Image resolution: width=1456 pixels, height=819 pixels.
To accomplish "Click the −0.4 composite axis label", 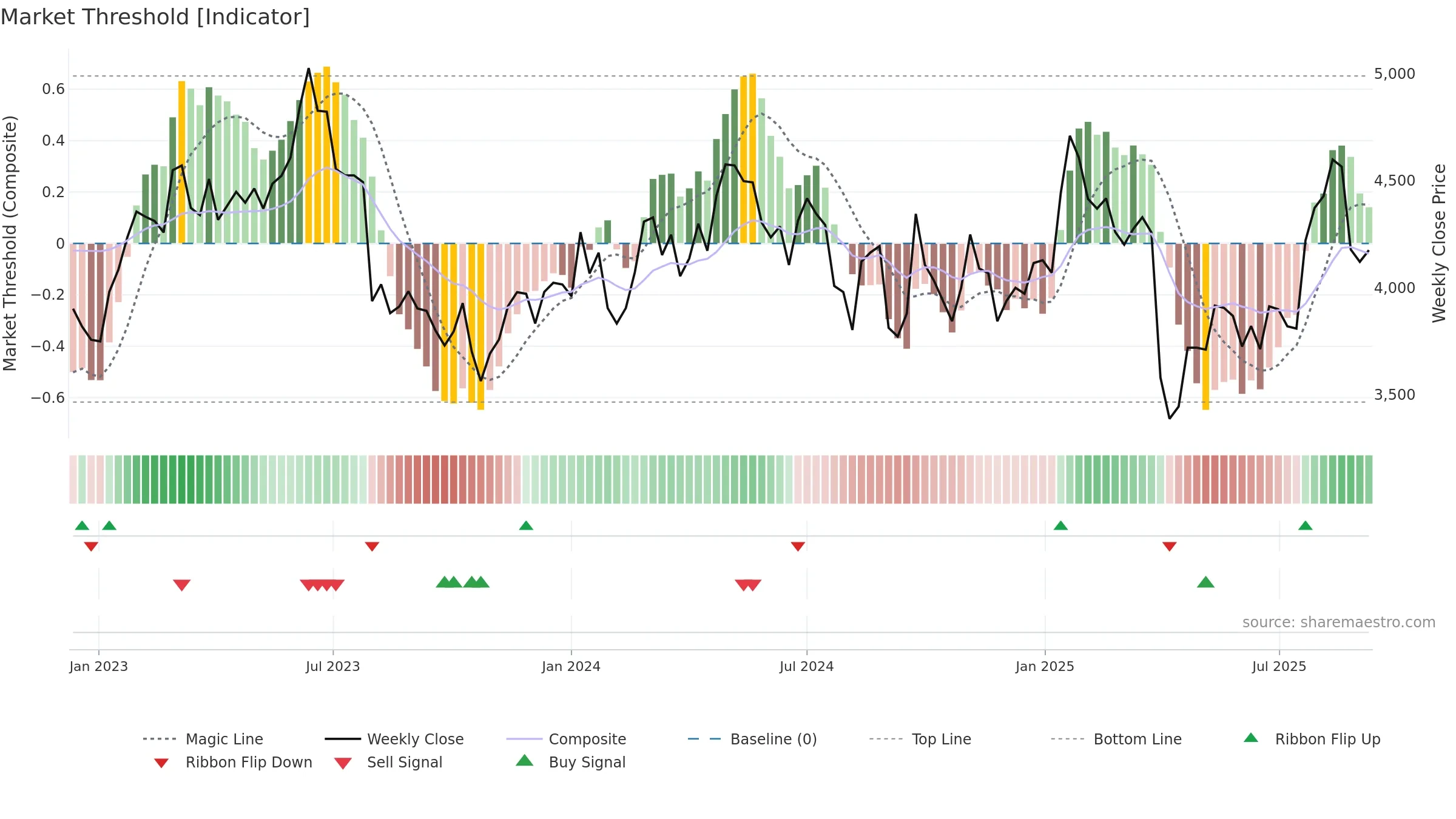I will click(47, 346).
